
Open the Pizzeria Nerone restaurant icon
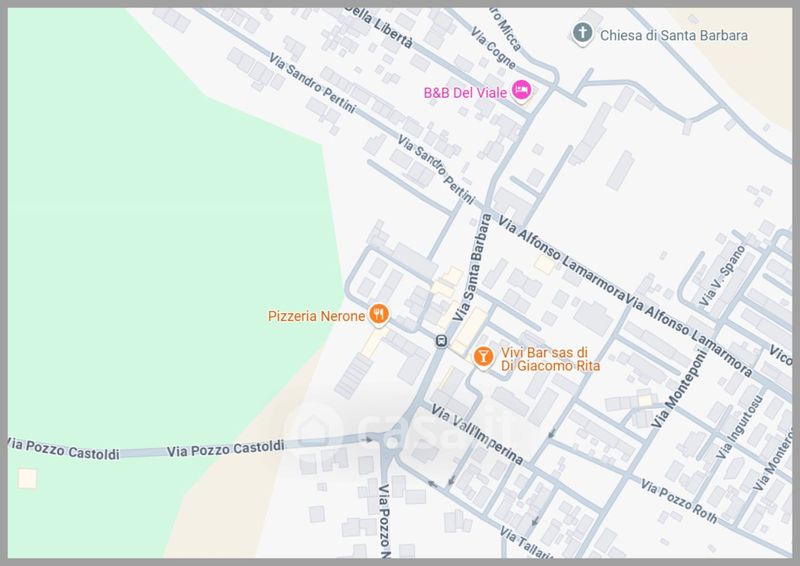(x=378, y=316)
